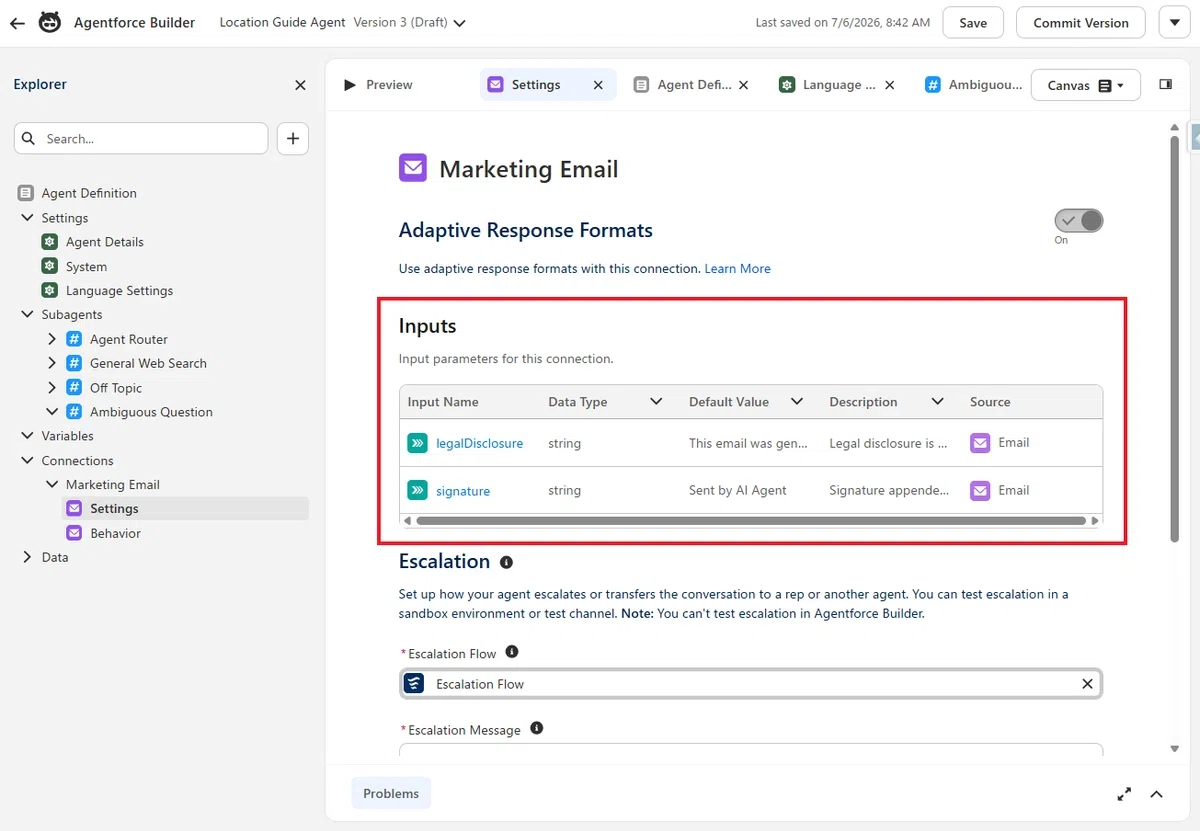
Task: Click the info icon beside Escalation Flow label
Action: (512, 652)
